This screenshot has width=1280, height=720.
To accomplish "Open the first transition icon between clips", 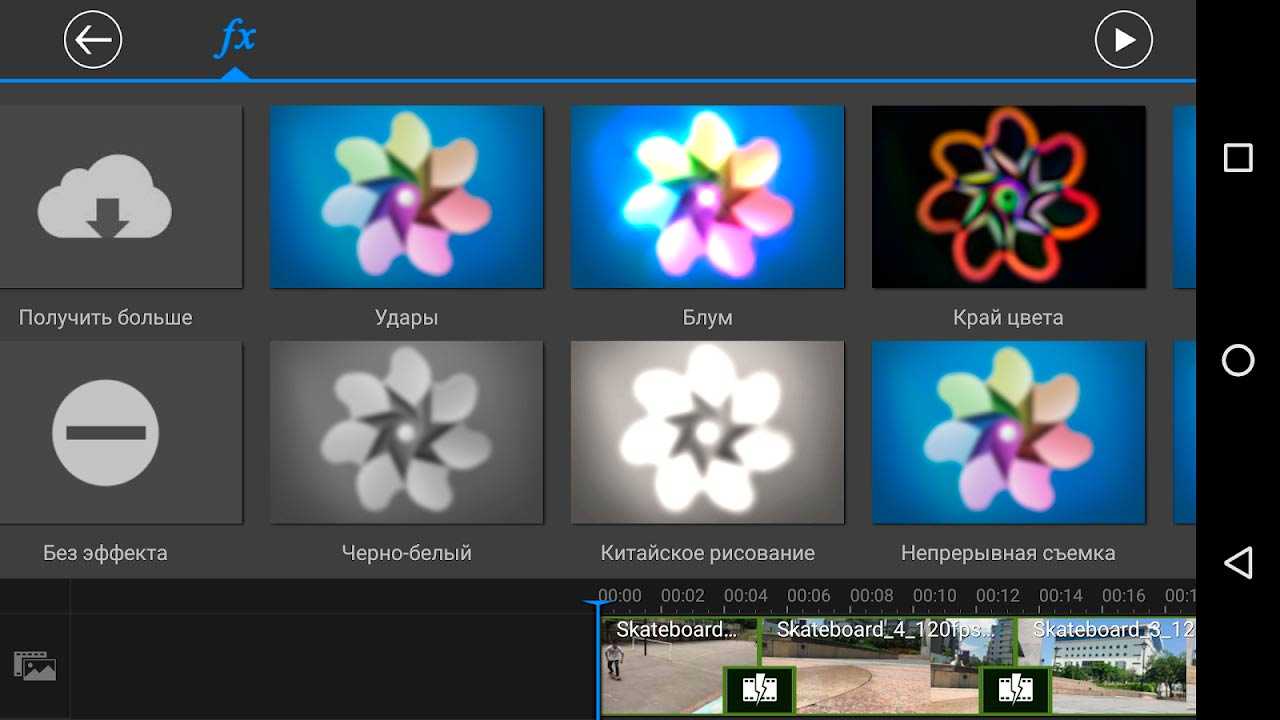I will pos(760,689).
